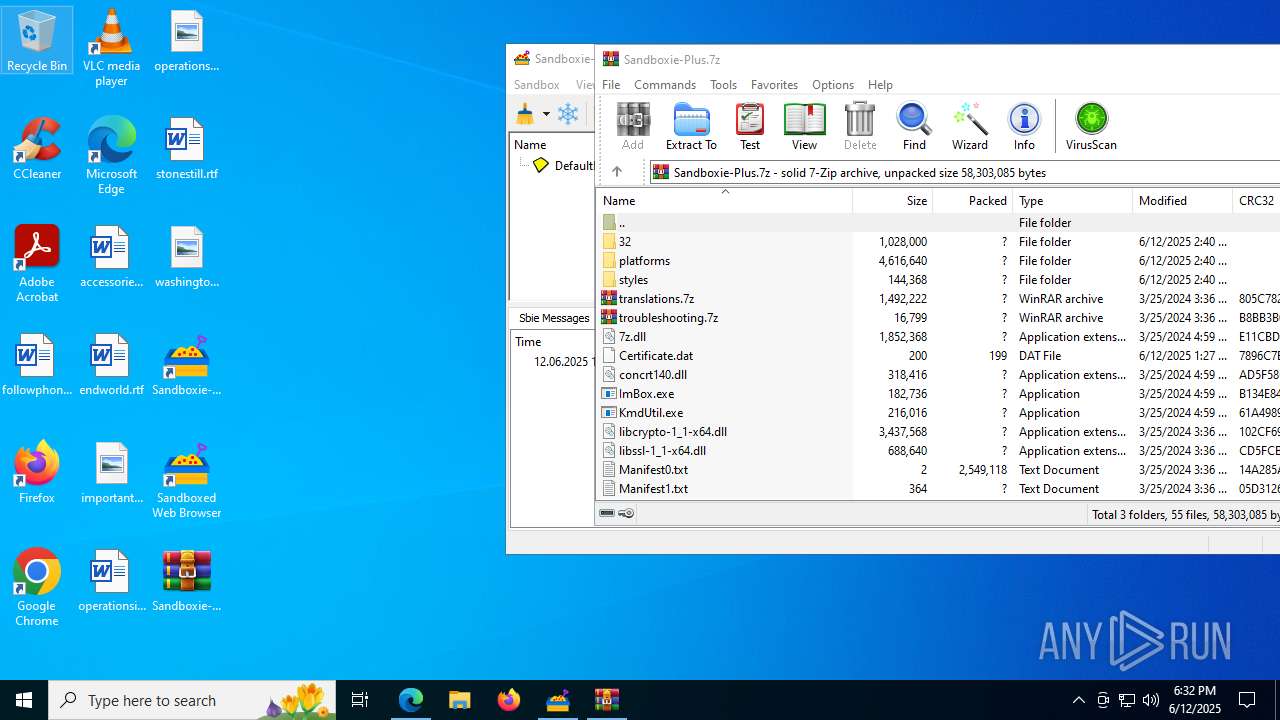1280x720 pixels.
Task: Open the Commands menu
Action: pyautogui.click(x=665, y=85)
